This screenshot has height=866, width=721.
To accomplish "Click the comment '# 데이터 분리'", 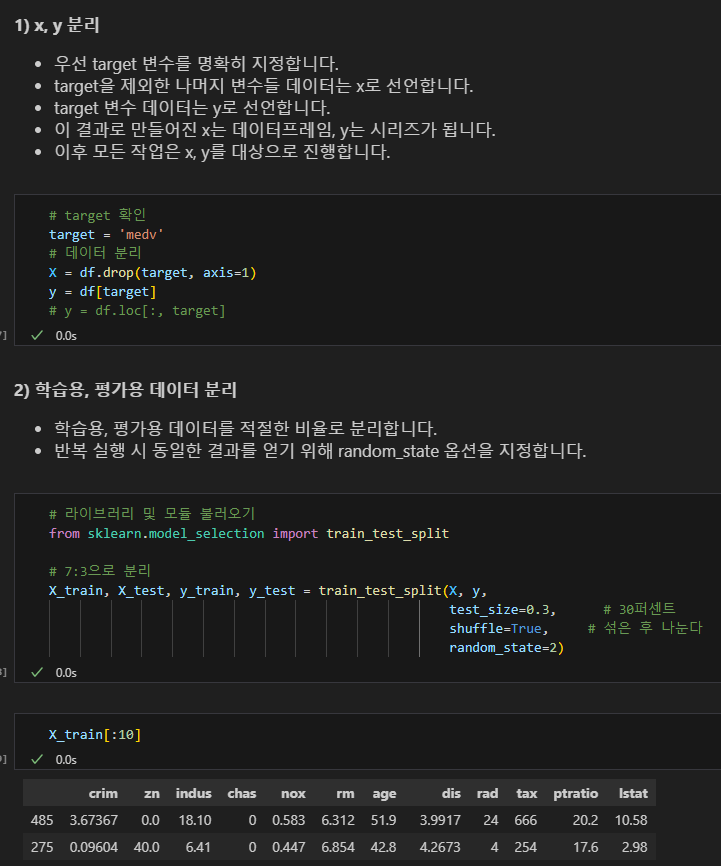I will click(x=95, y=253).
